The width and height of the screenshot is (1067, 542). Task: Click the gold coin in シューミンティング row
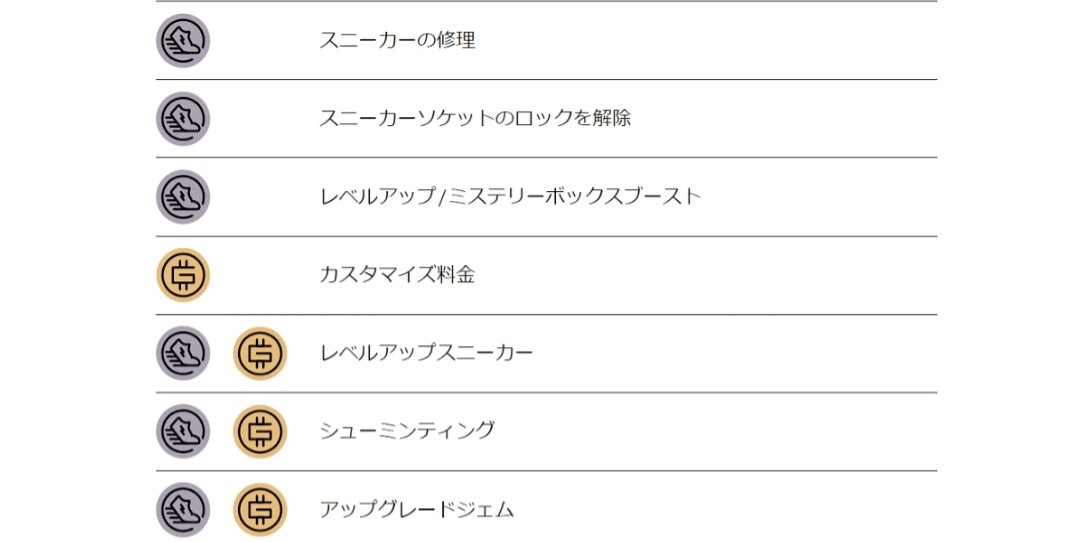(x=260, y=431)
